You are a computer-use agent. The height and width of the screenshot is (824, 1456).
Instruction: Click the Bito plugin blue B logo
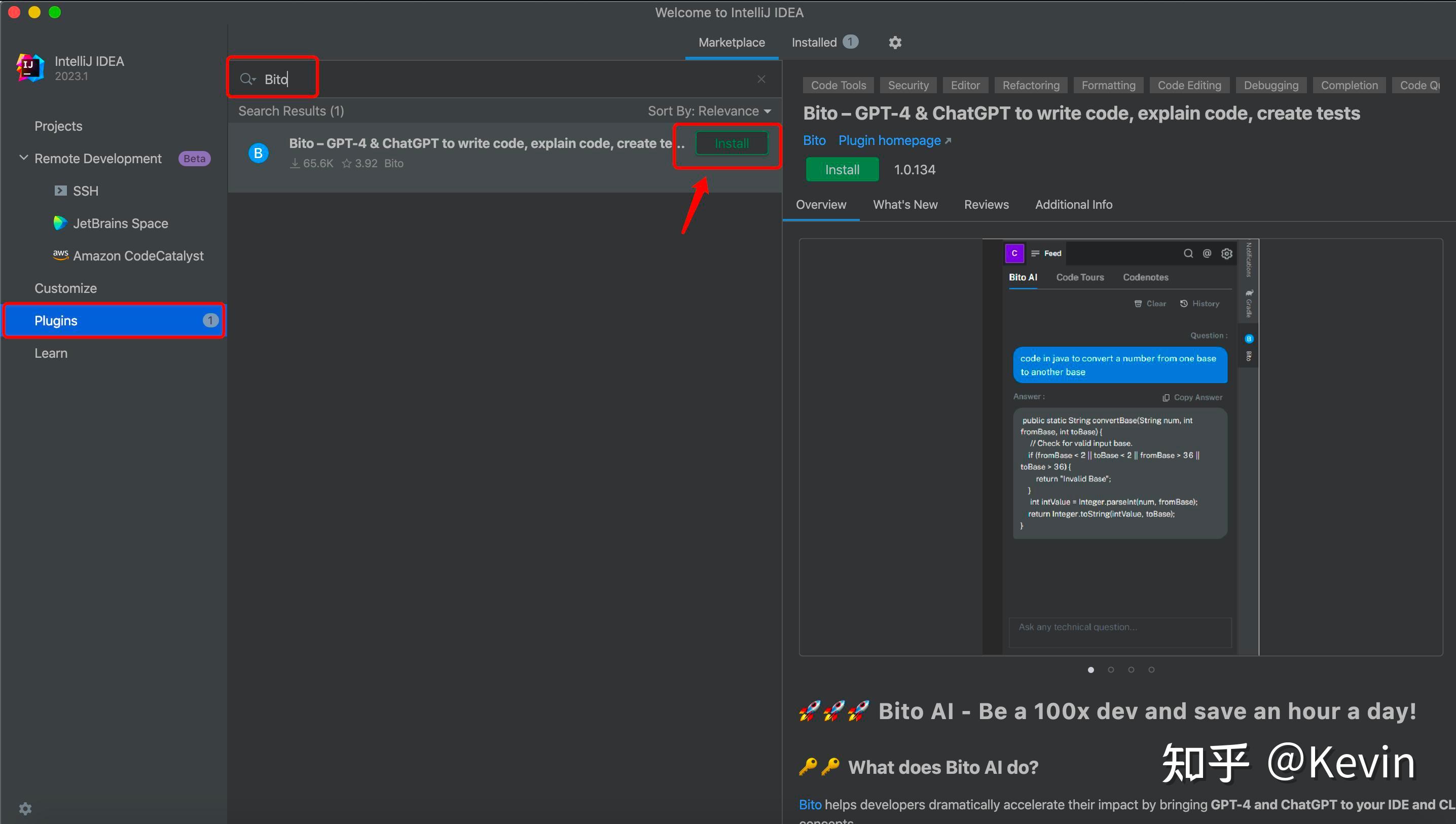click(x=259, y=153)
